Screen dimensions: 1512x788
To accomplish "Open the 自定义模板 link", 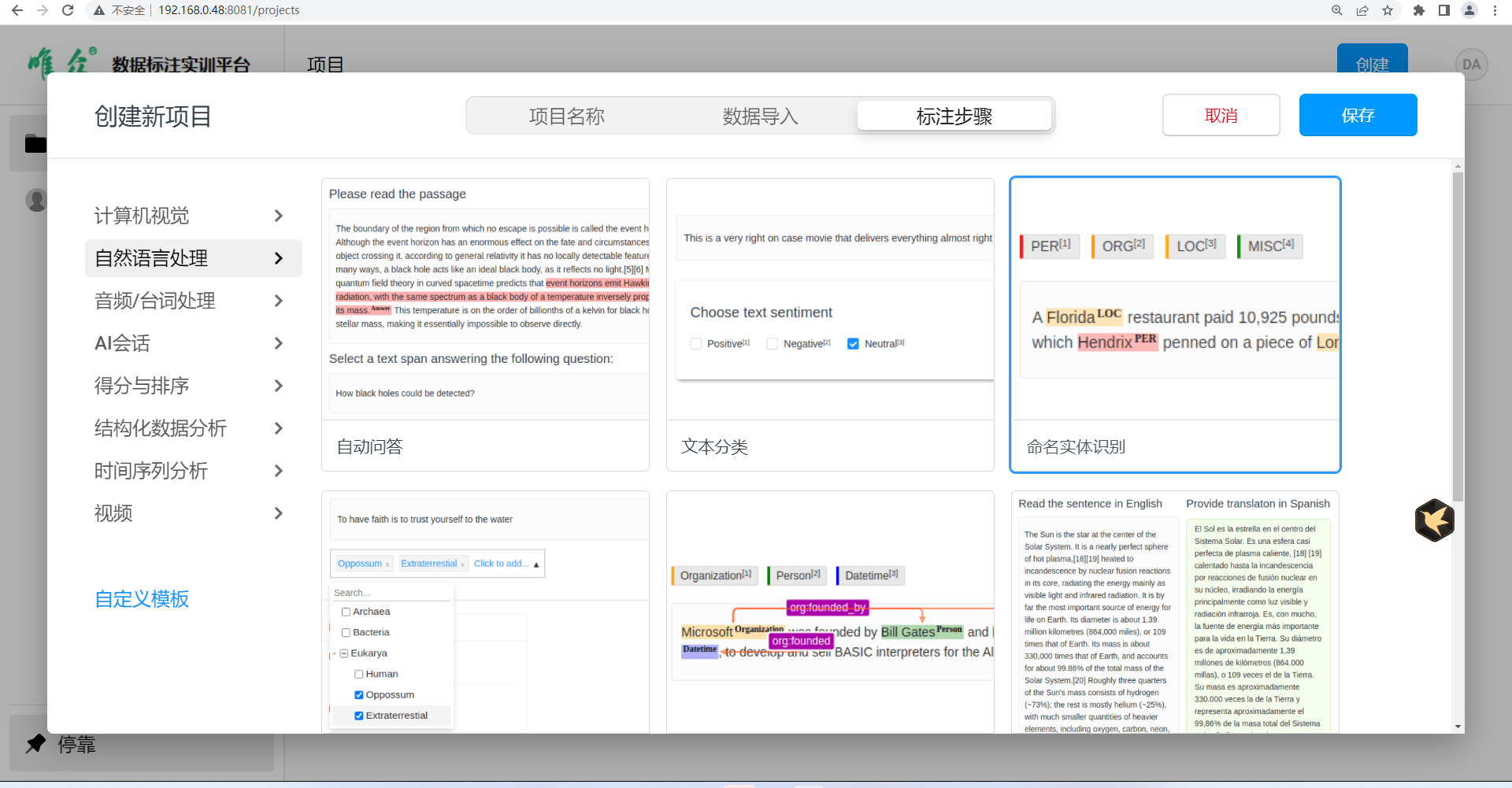I will pyautogui.click(x=142, y=599).
